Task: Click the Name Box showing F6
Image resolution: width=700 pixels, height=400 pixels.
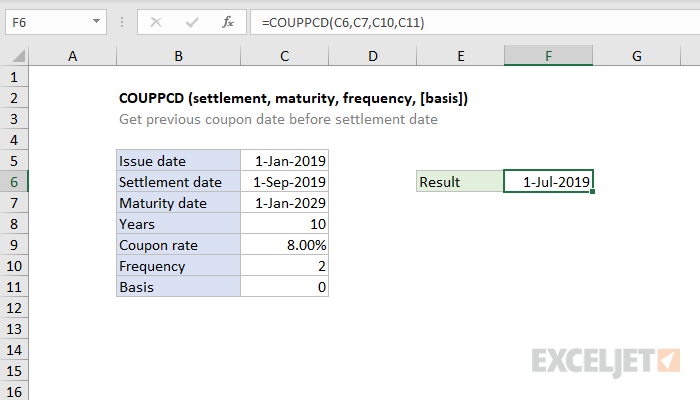Action: pyautogui.click(x=56, y=22)
